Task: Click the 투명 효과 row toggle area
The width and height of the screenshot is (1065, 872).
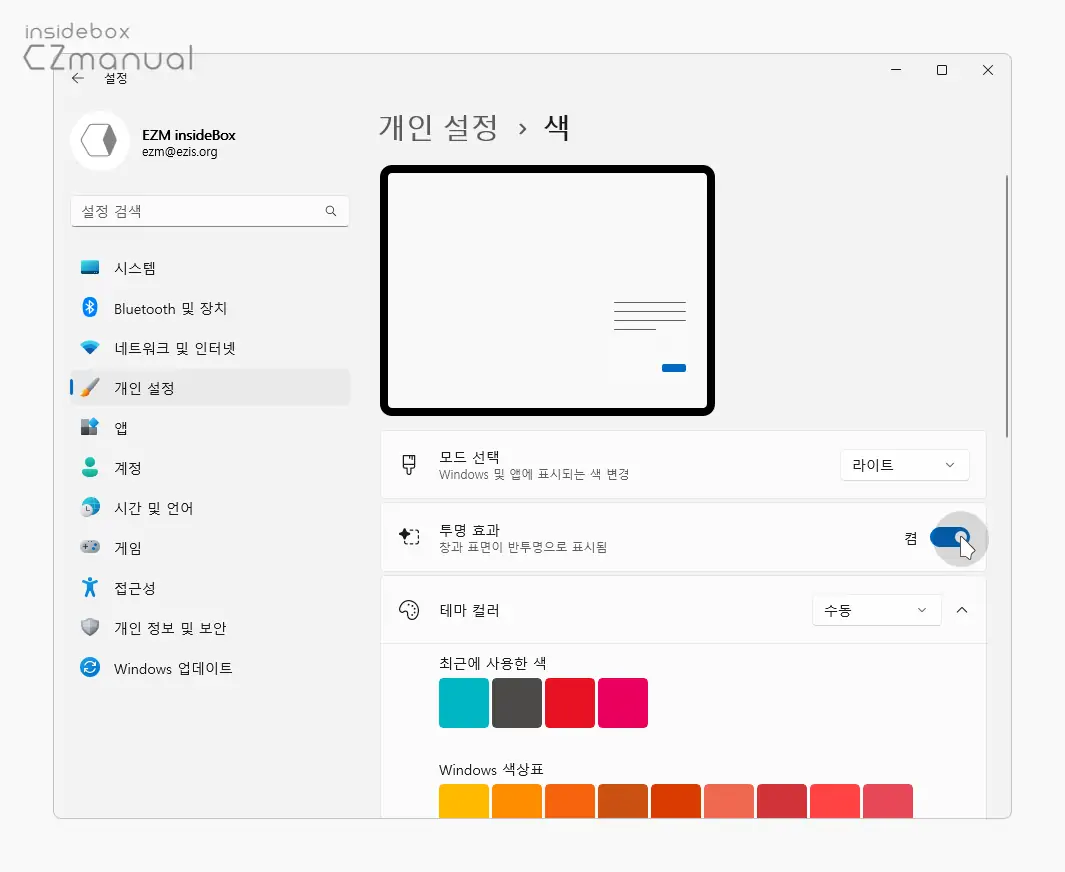Action: (x=948, y=537)
